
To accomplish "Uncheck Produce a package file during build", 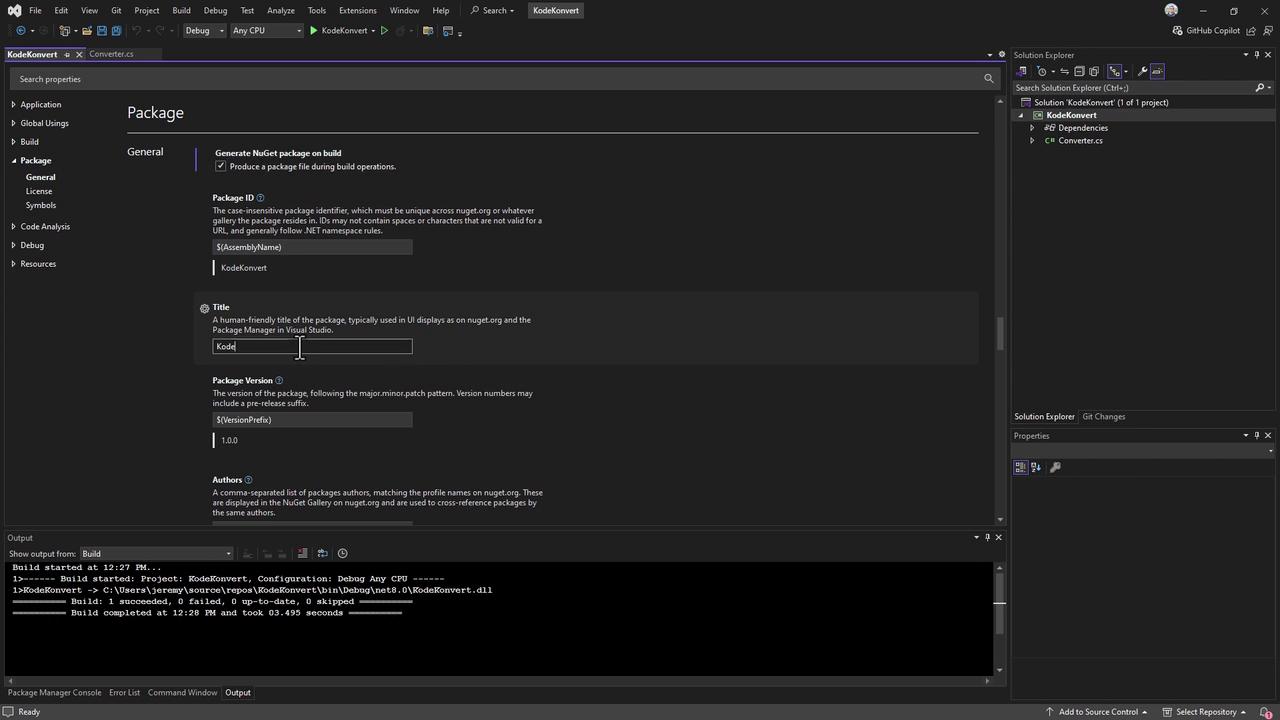I will (x=221, y=167).
